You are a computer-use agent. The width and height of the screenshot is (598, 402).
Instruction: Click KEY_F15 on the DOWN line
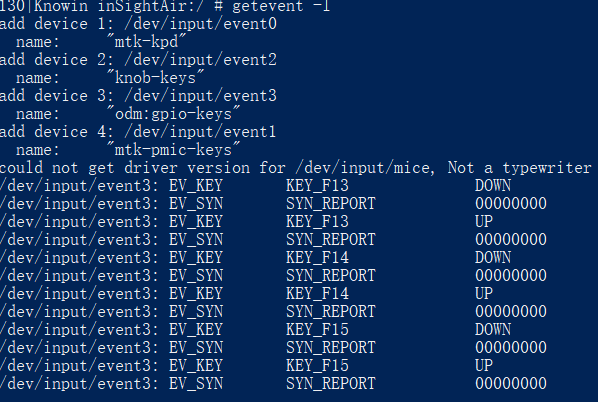pyautogui.click(x=317, y=330)
